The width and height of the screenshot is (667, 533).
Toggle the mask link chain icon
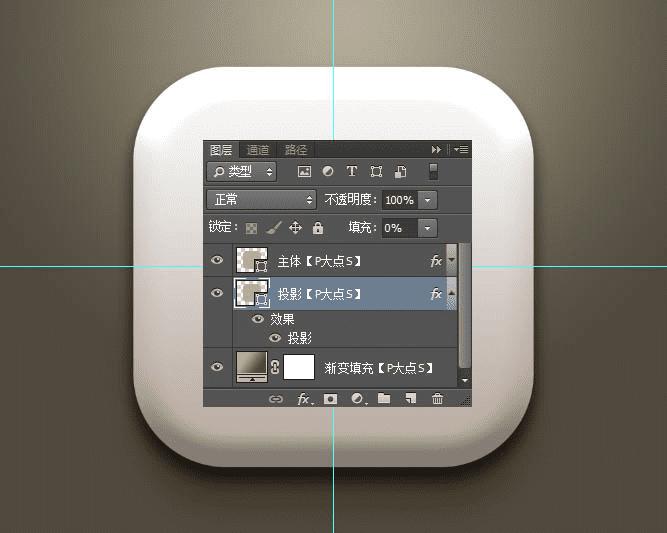tap(275, 367)
